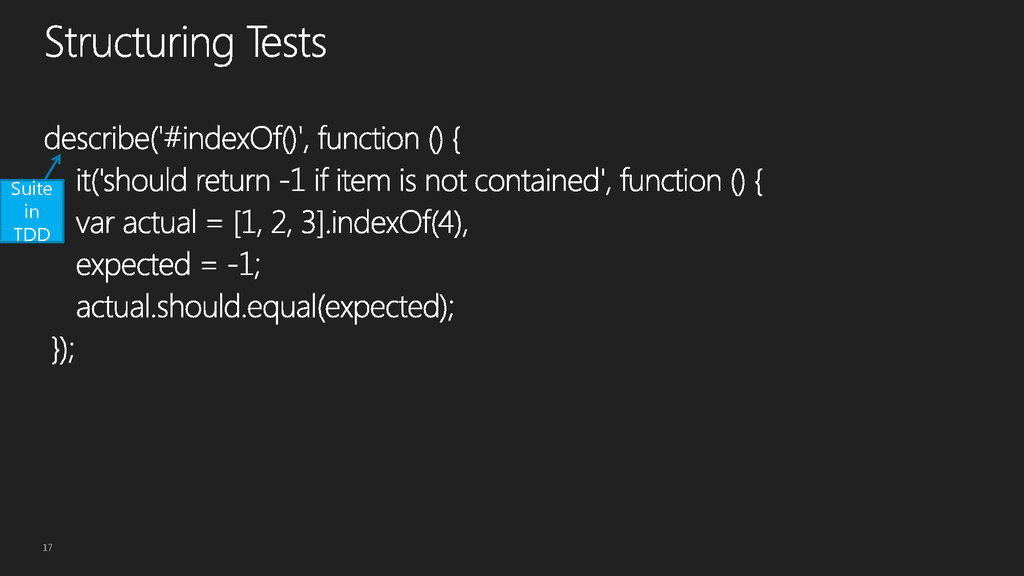Click the word 'function' on the it() line
This screenshot has width=1024, height=576.
point(671,181)
